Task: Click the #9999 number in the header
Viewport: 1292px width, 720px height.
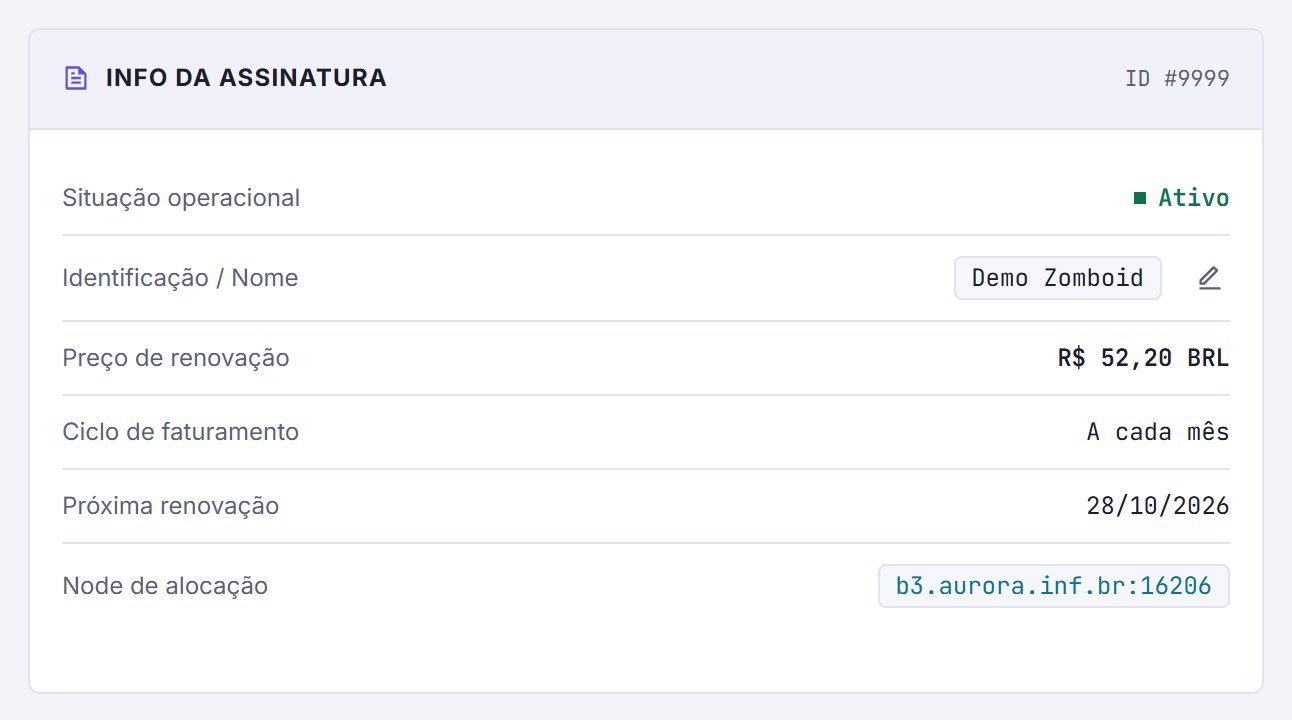Action: click(1197, 78)
